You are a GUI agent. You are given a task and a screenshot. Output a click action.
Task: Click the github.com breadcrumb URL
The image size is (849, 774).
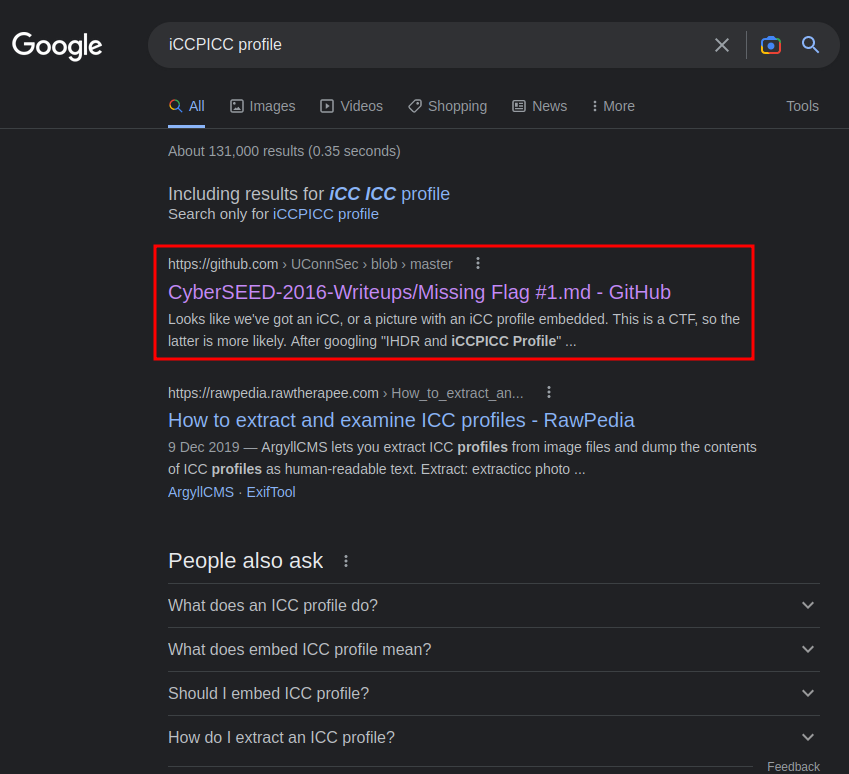310,264
